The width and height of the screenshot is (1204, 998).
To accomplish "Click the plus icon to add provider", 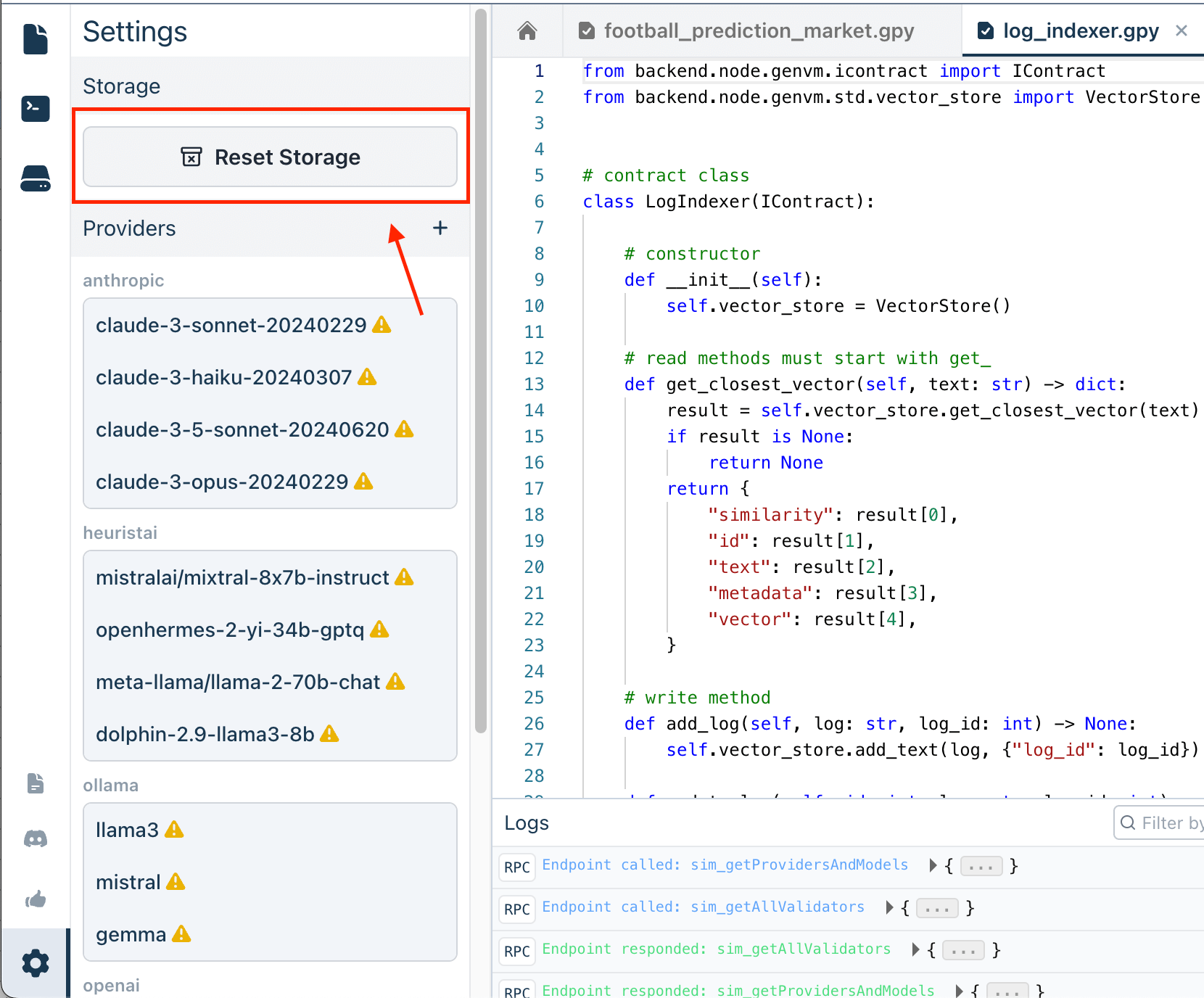I will coord(440,228).
